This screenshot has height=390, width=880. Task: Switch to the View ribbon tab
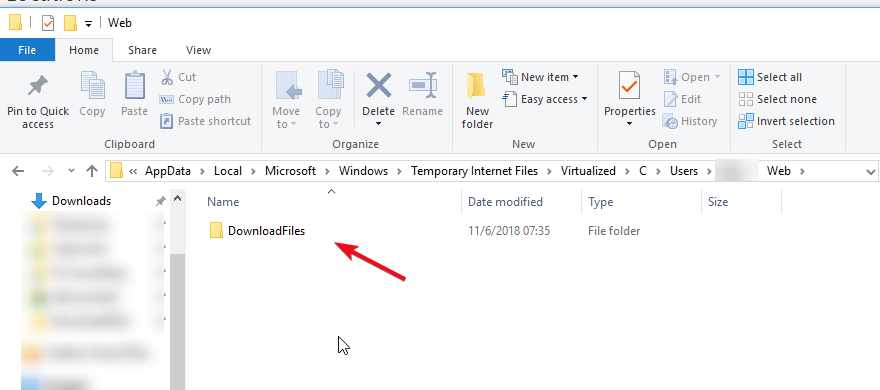pyautogui.click(x=198, y=50)
